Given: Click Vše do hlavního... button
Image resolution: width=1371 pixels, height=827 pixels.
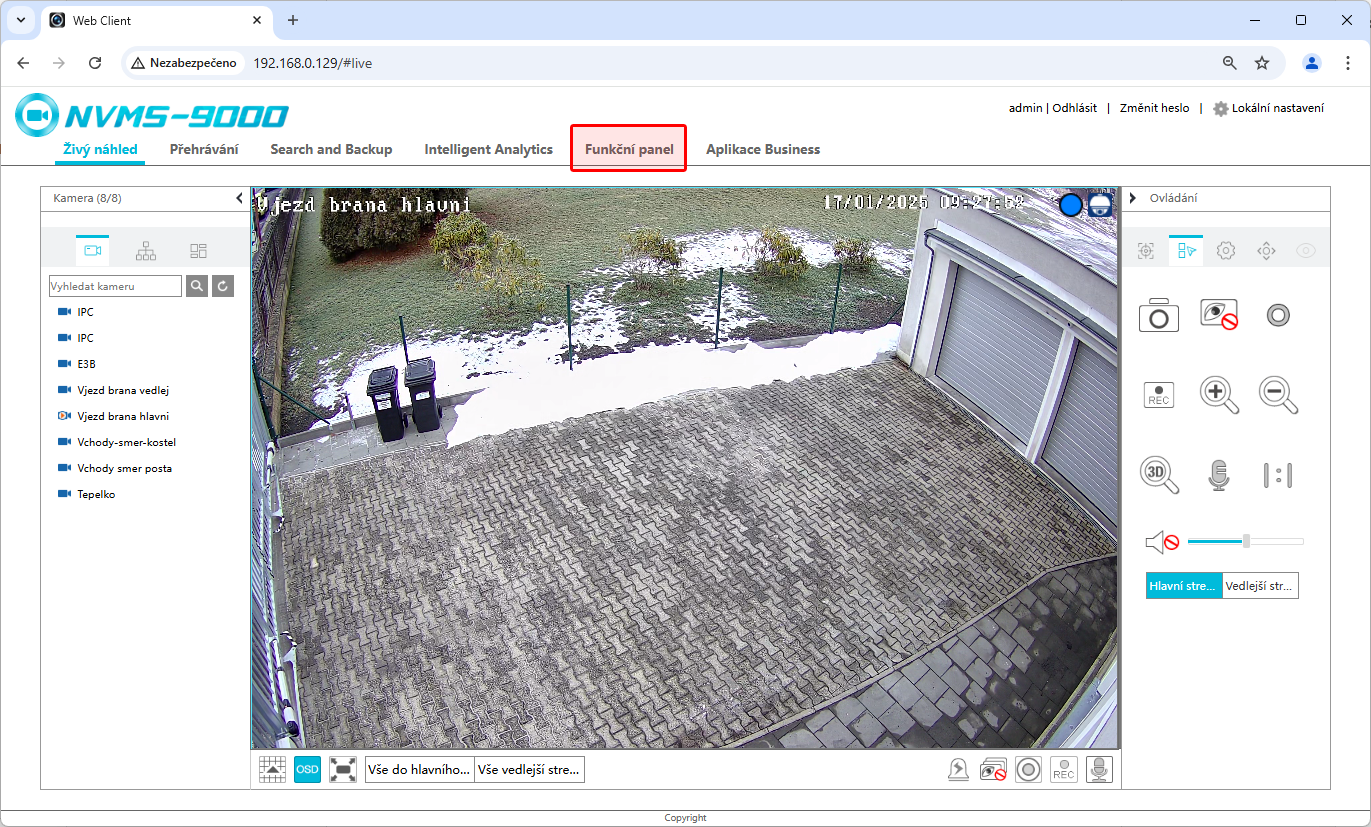Looking at the screenshot, I should point(420,769).
